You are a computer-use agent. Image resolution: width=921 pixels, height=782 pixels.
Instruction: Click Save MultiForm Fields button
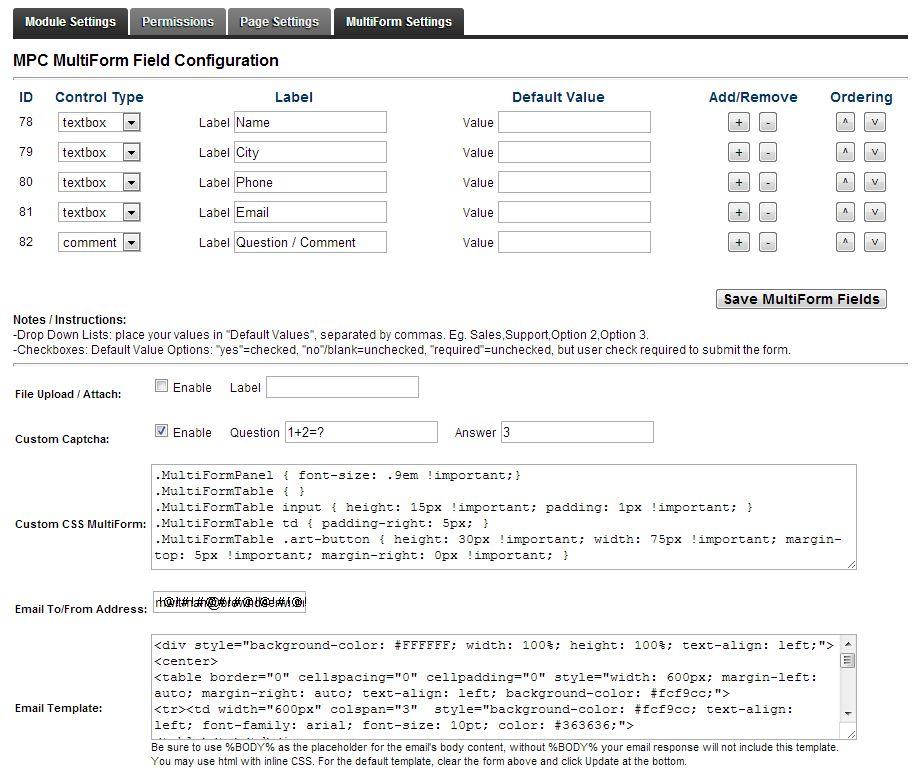(x=801, y=299)
